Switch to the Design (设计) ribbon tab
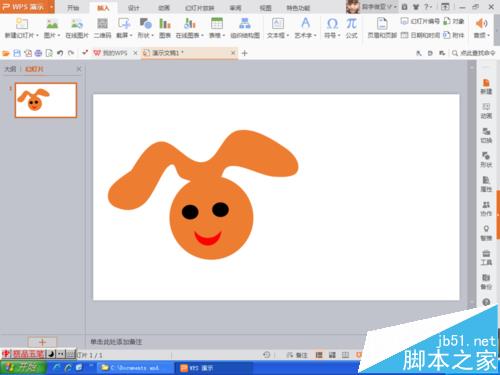500x375 pixels. (x=133, y=8)
